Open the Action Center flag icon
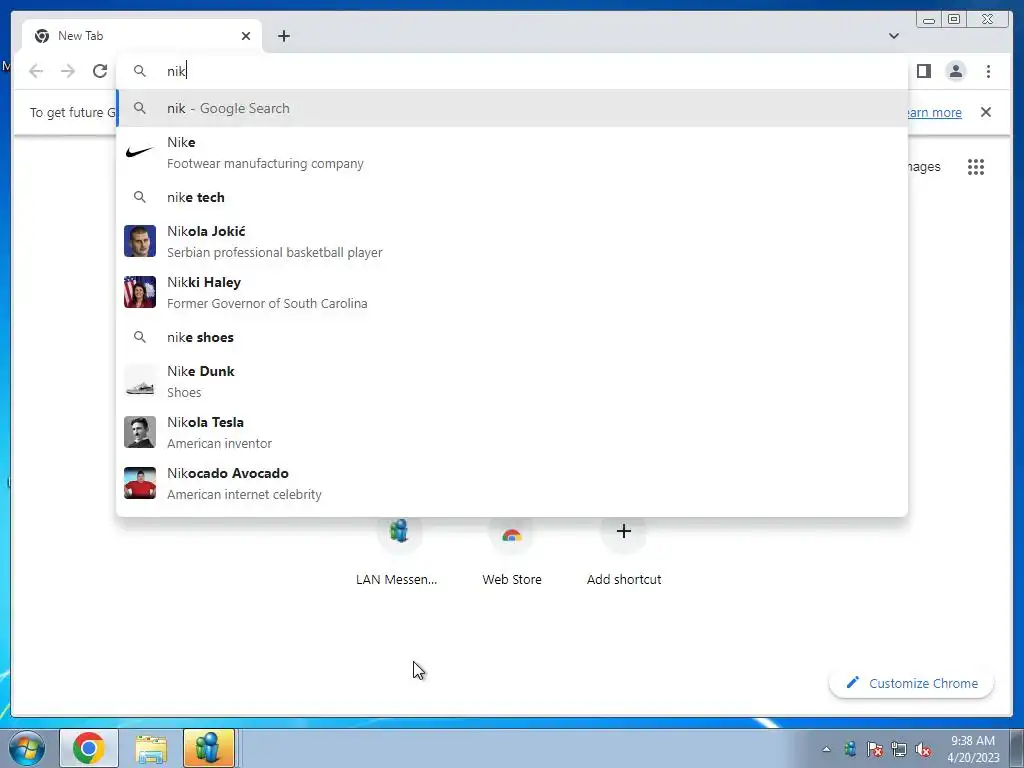This screenshot has width=1024, height=768. tap(875, 750)
